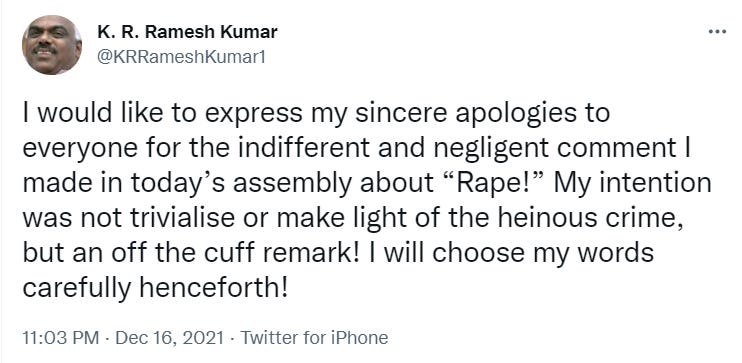The image size is (742, 363).
Task: Open the Twitter for iPhone source link
Action: (314, 338)
